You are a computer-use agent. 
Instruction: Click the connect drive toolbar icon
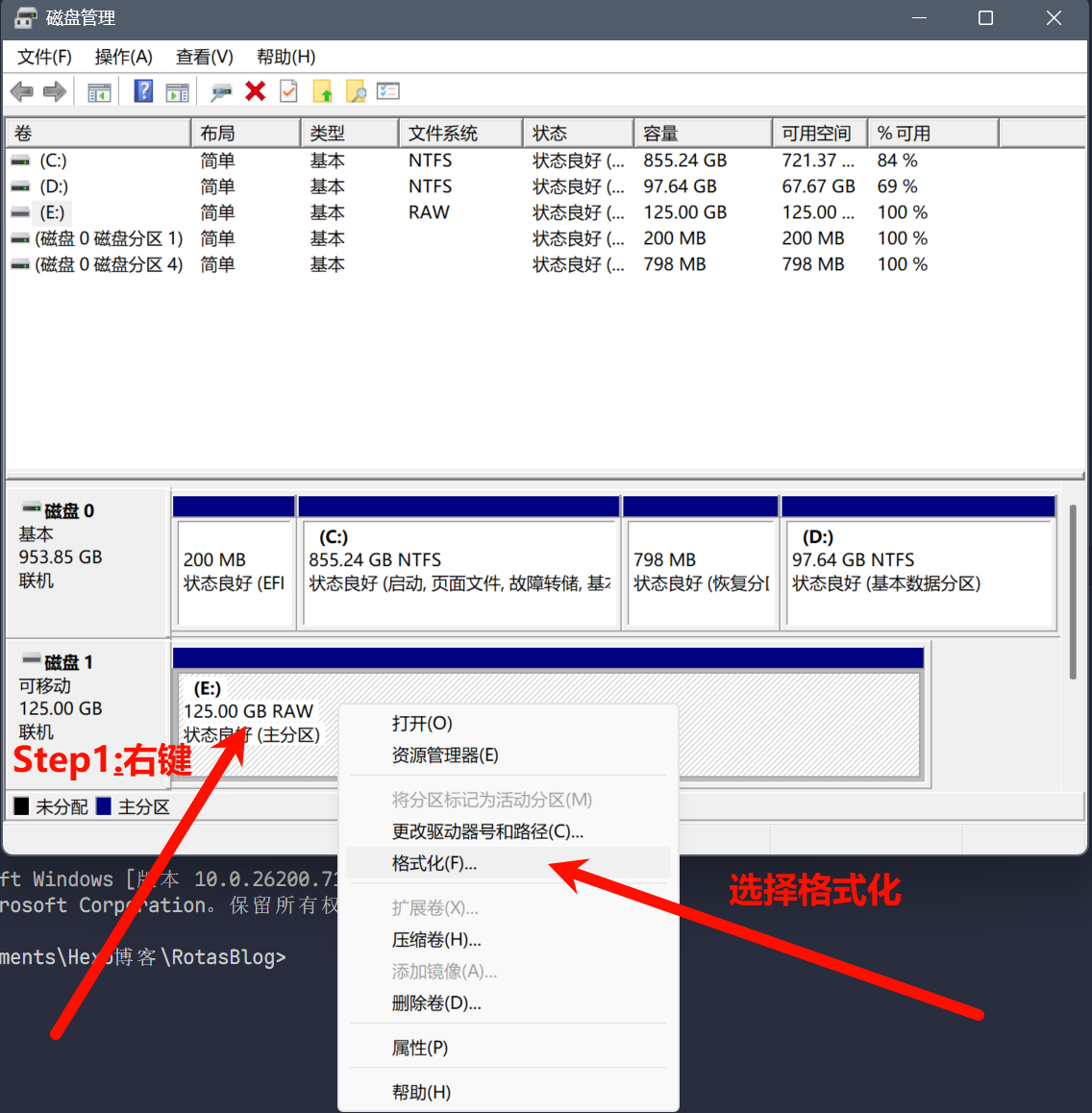tap(221, 91)
